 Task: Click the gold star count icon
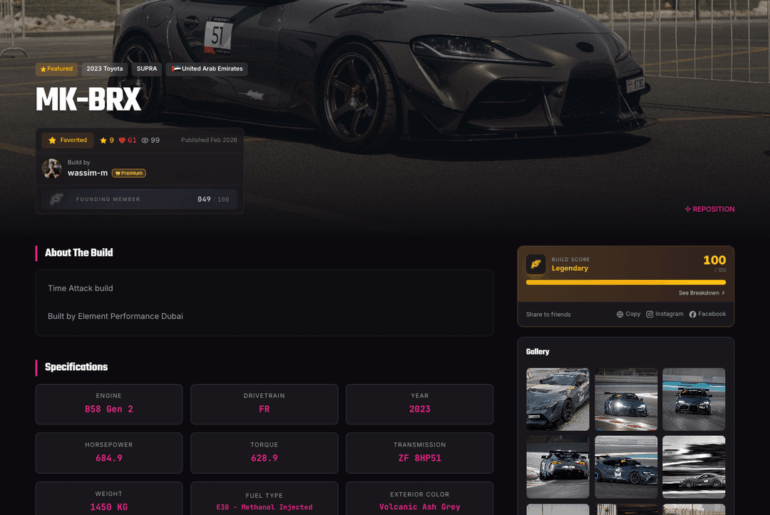click(x=103, y=140)
